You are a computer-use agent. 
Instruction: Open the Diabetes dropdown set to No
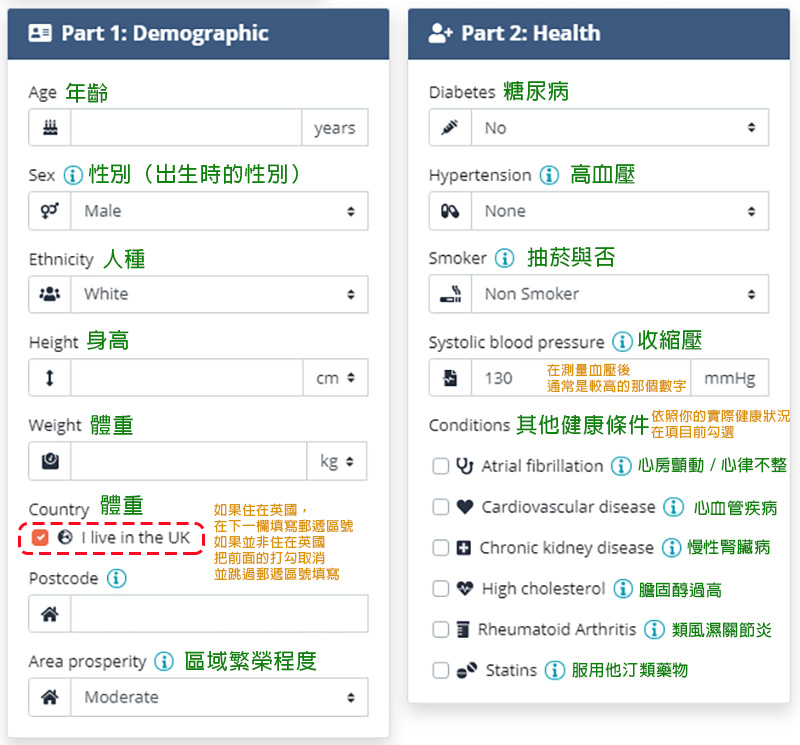pyautogui.click(x=620, y=128)
